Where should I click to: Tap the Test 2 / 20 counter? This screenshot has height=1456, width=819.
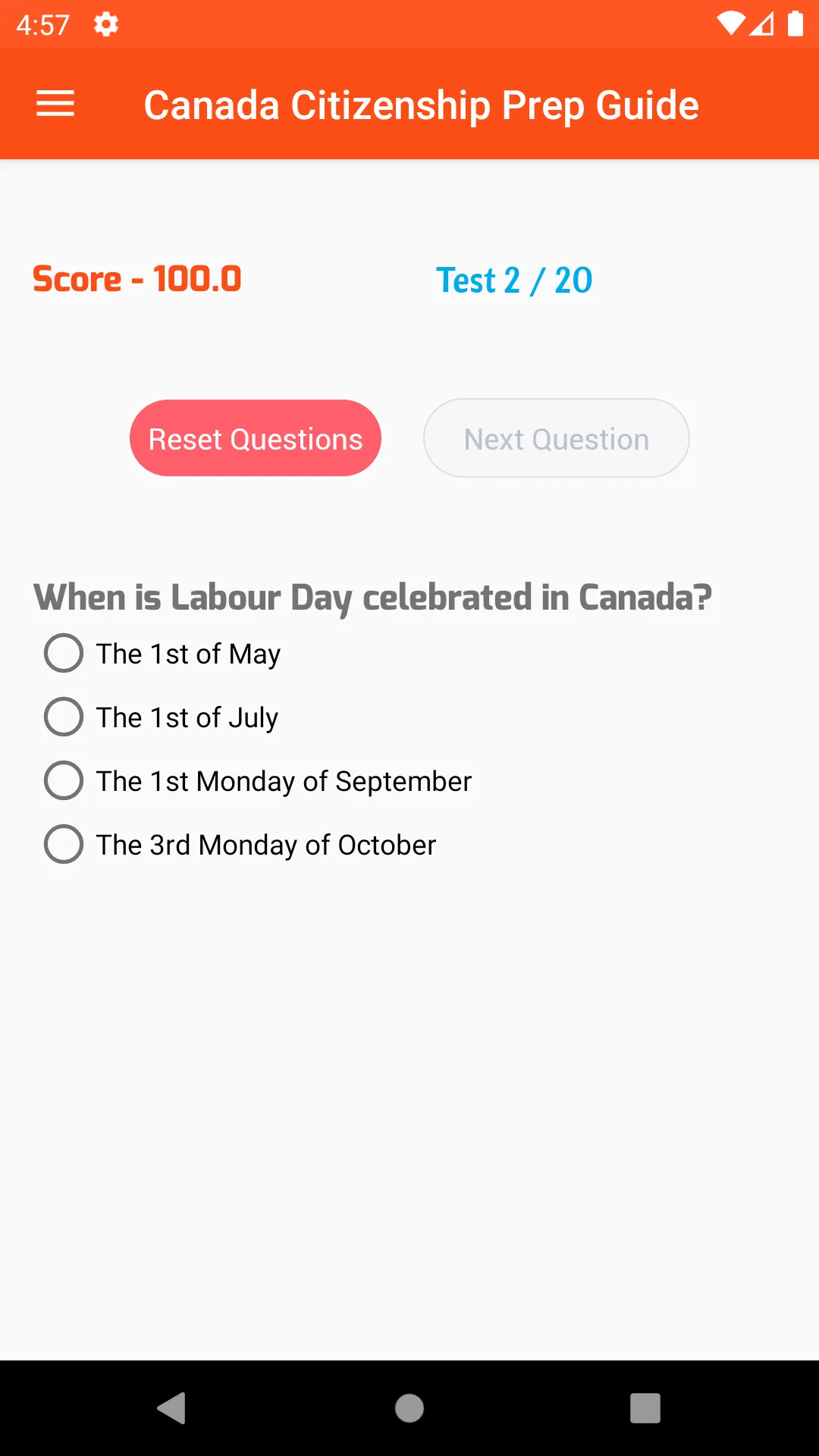[x=514, y=281]
